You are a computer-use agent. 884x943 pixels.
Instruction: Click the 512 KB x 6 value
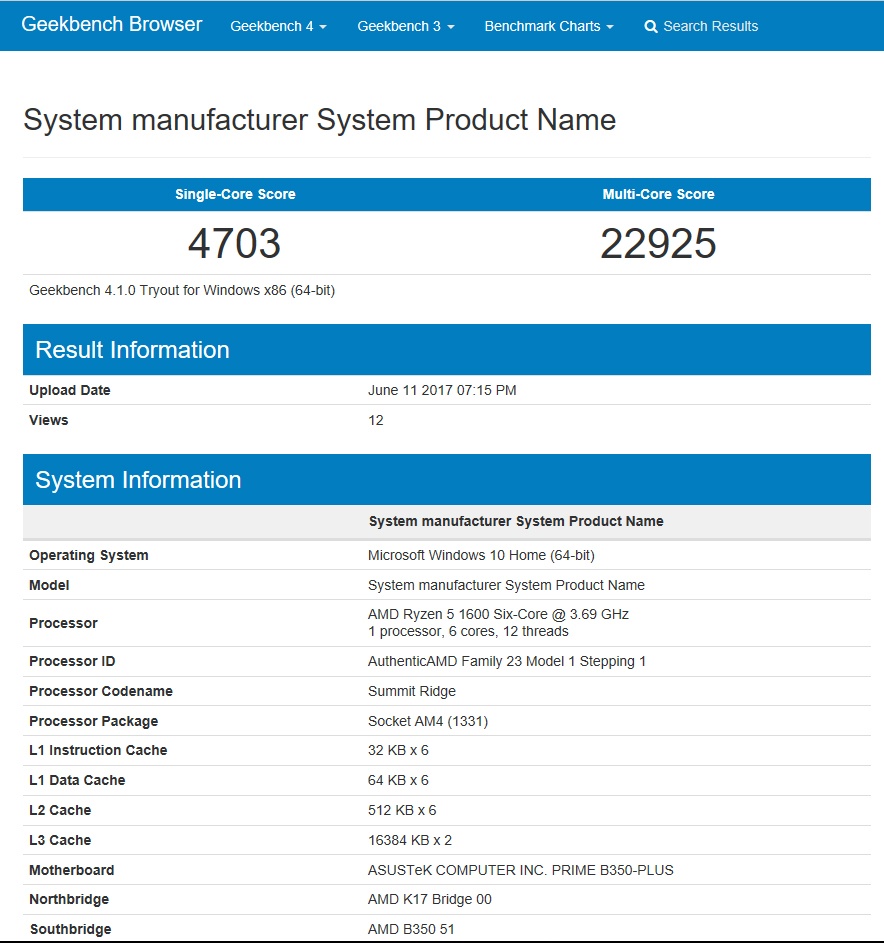[402, 810]
